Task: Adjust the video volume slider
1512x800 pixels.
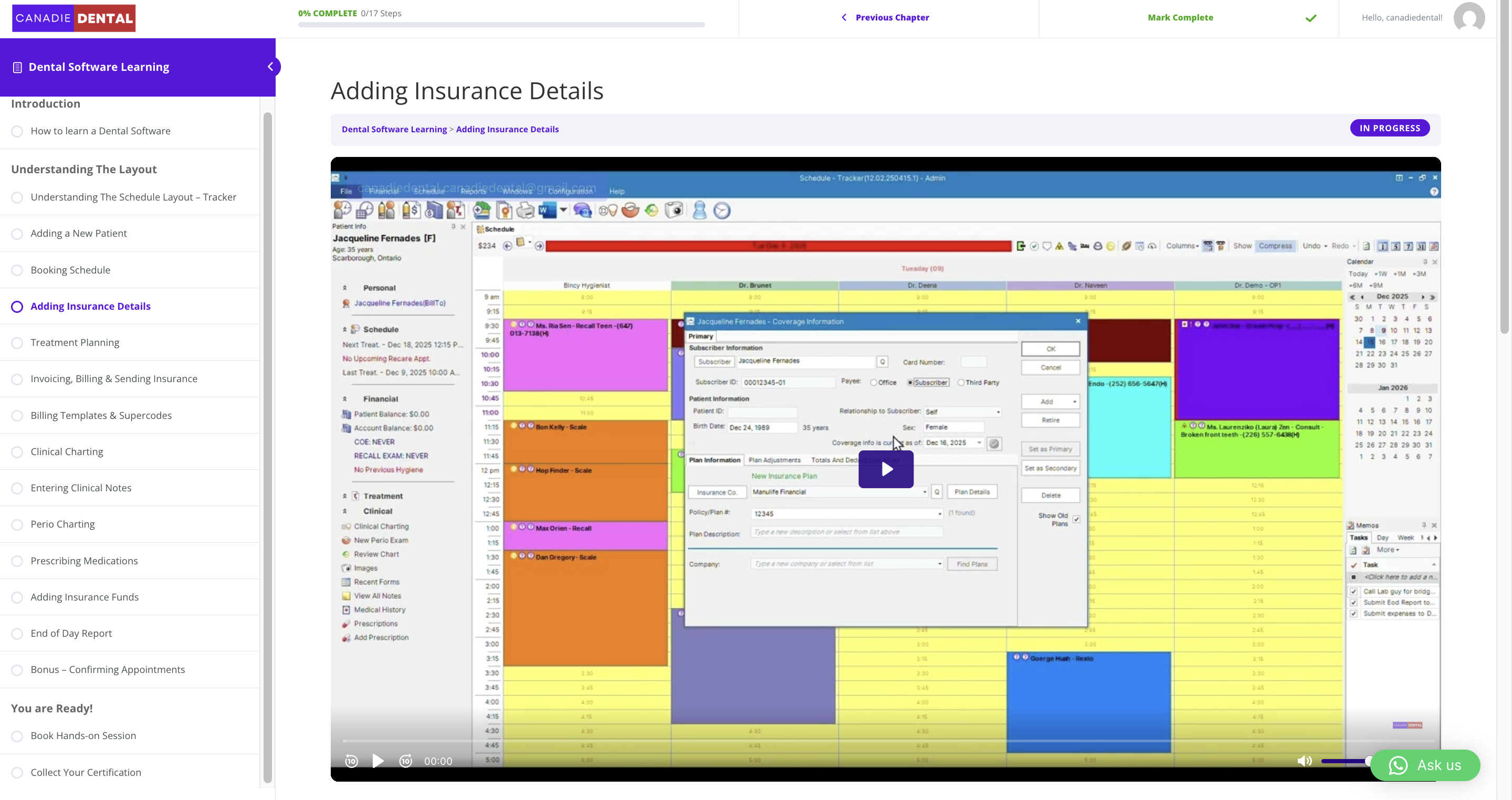Action: (1344, 761)
